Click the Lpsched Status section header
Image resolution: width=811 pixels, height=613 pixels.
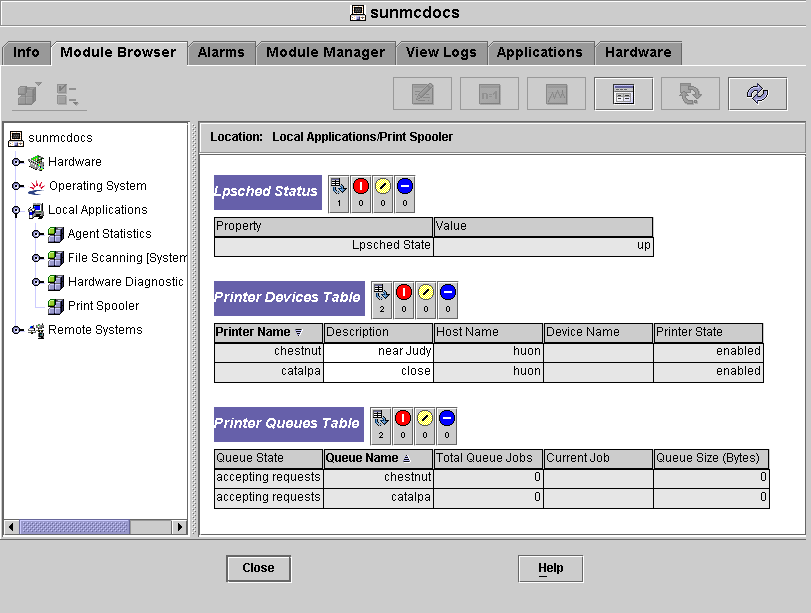(268, 192)
